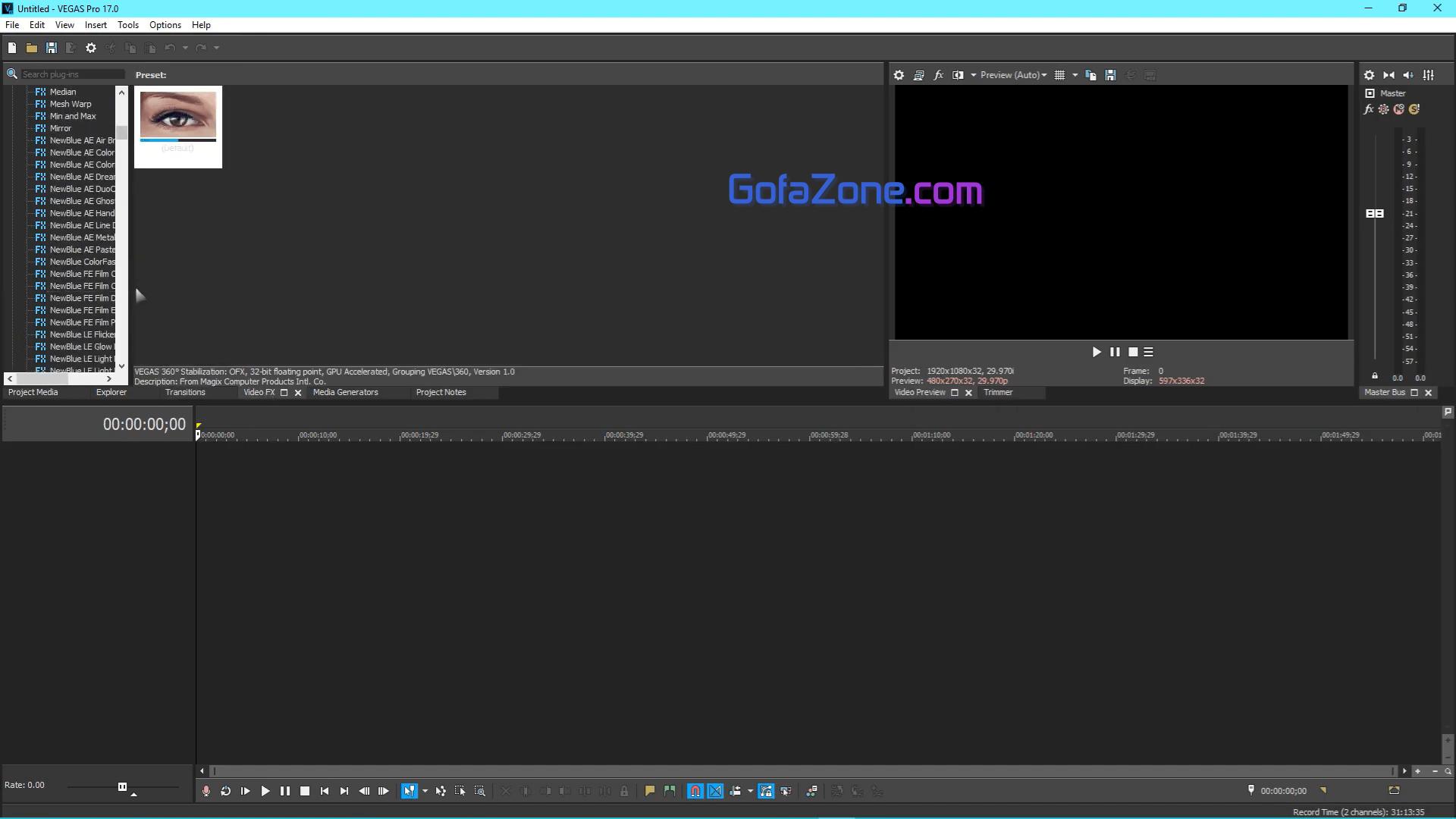This screenshot has height=819, width=1456.
Task: Copy snapshot to clipboard in preview toolbar
Action: 1090,75
